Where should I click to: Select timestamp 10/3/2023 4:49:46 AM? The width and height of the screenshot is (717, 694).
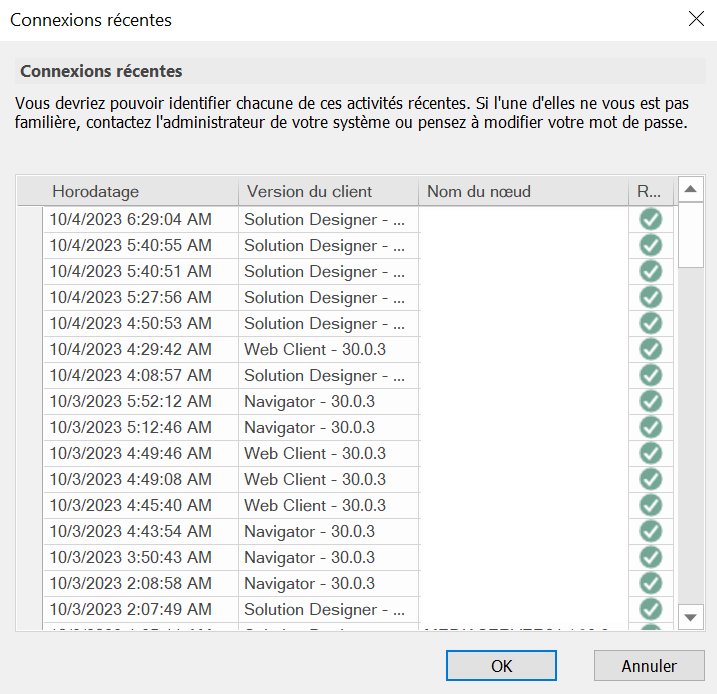(130, 454)
